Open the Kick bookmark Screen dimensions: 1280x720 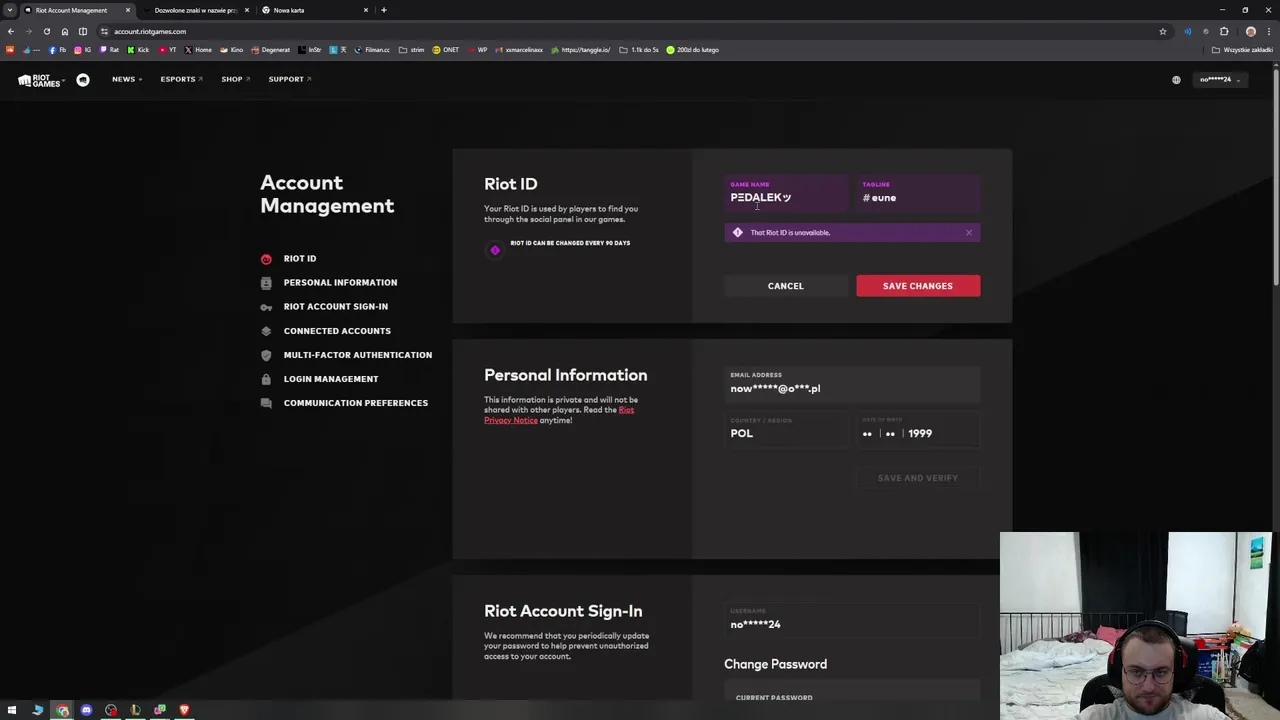point(139,50)
